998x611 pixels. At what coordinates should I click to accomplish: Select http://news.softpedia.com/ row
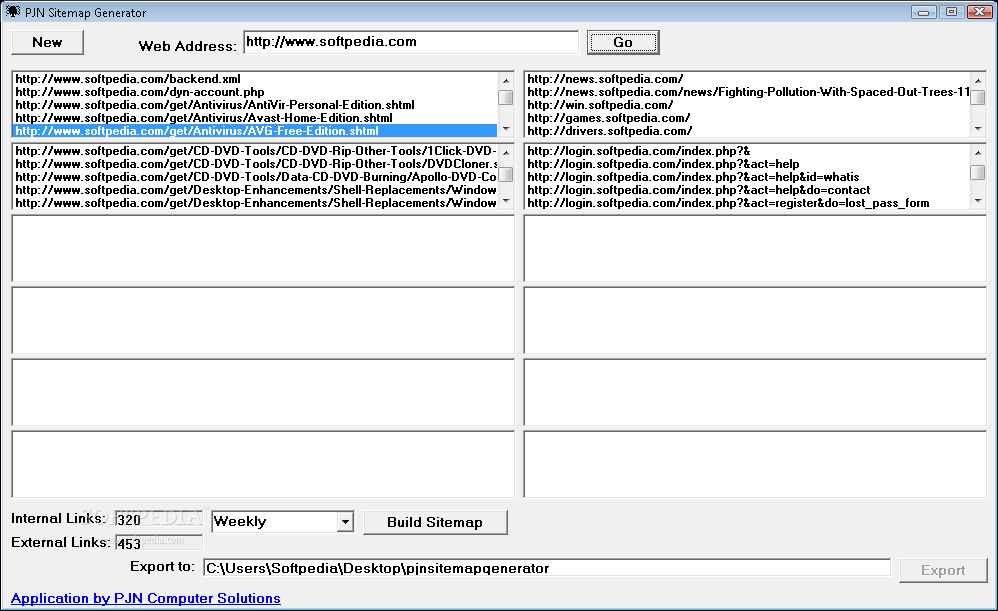747,79
